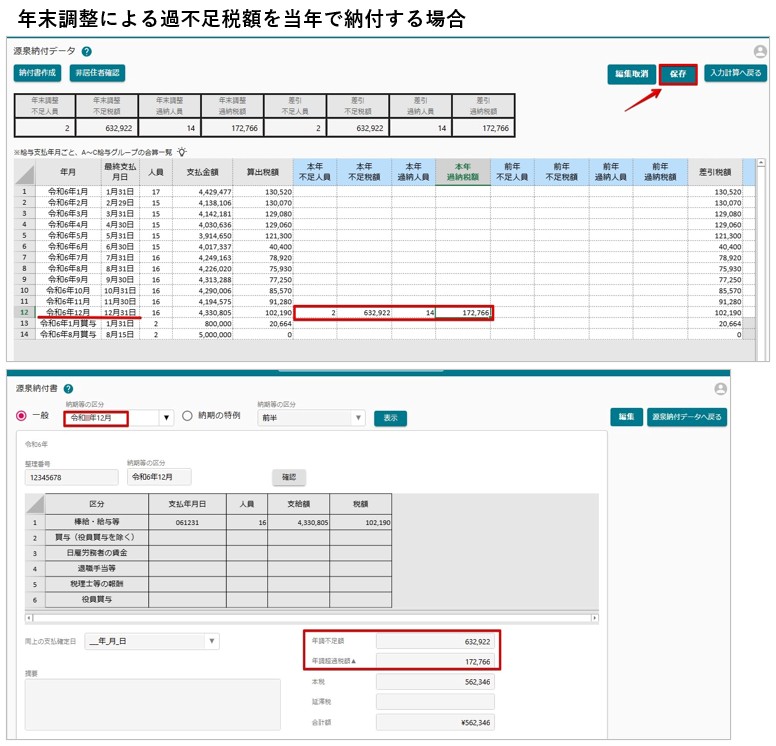Open the 前半 dropdown
Image resolution: width=776 pixels, height=746 pixels.
(358, 418)
